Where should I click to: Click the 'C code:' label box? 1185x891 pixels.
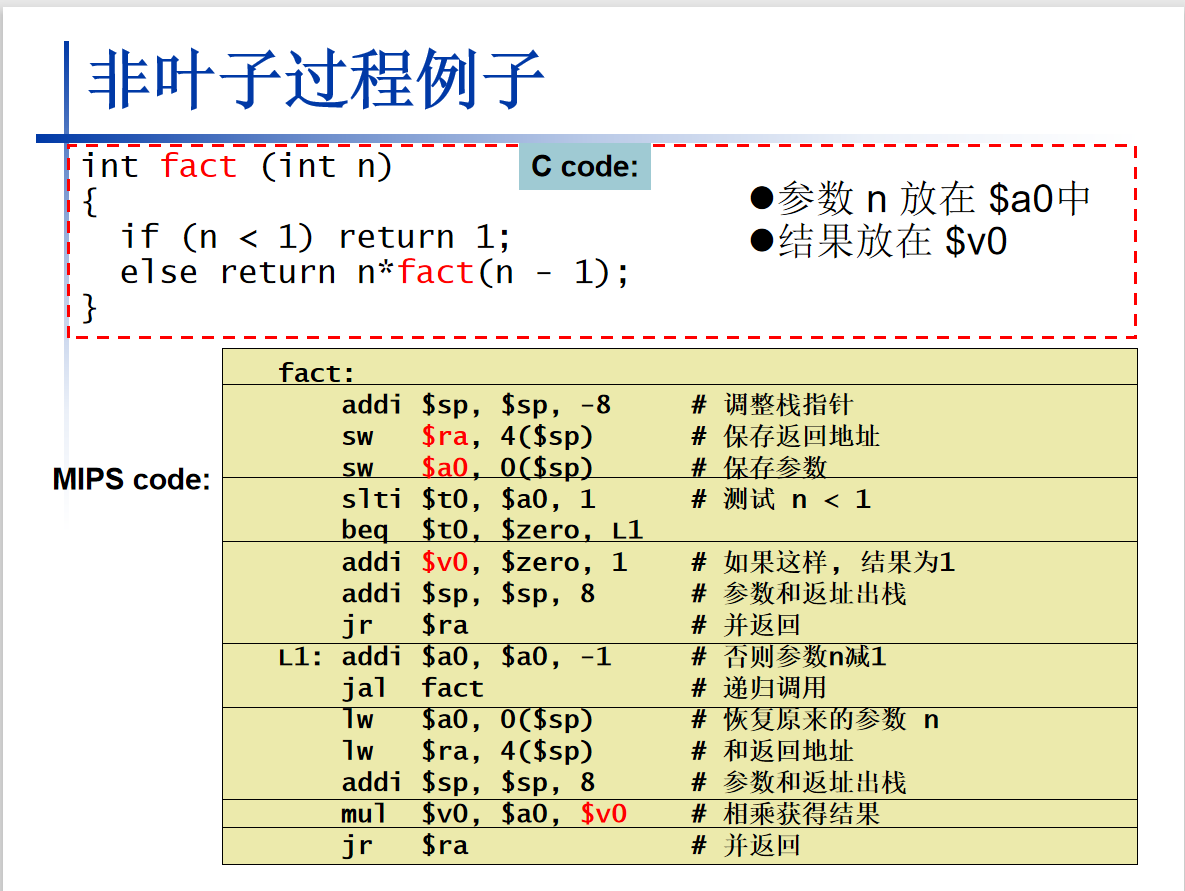(x=585, y=166)
